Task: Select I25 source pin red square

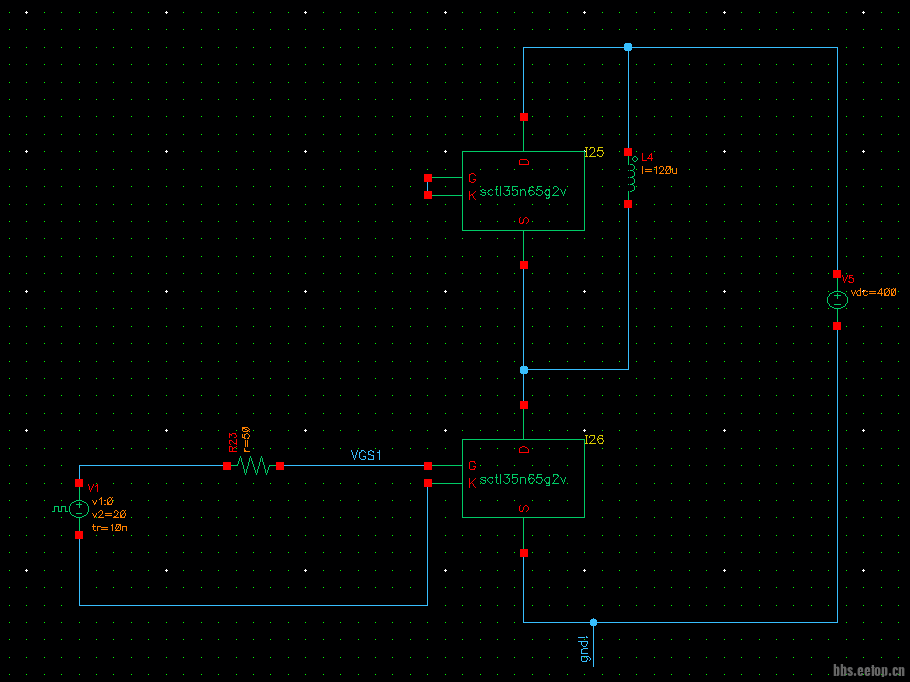Action: coord(523,265)
